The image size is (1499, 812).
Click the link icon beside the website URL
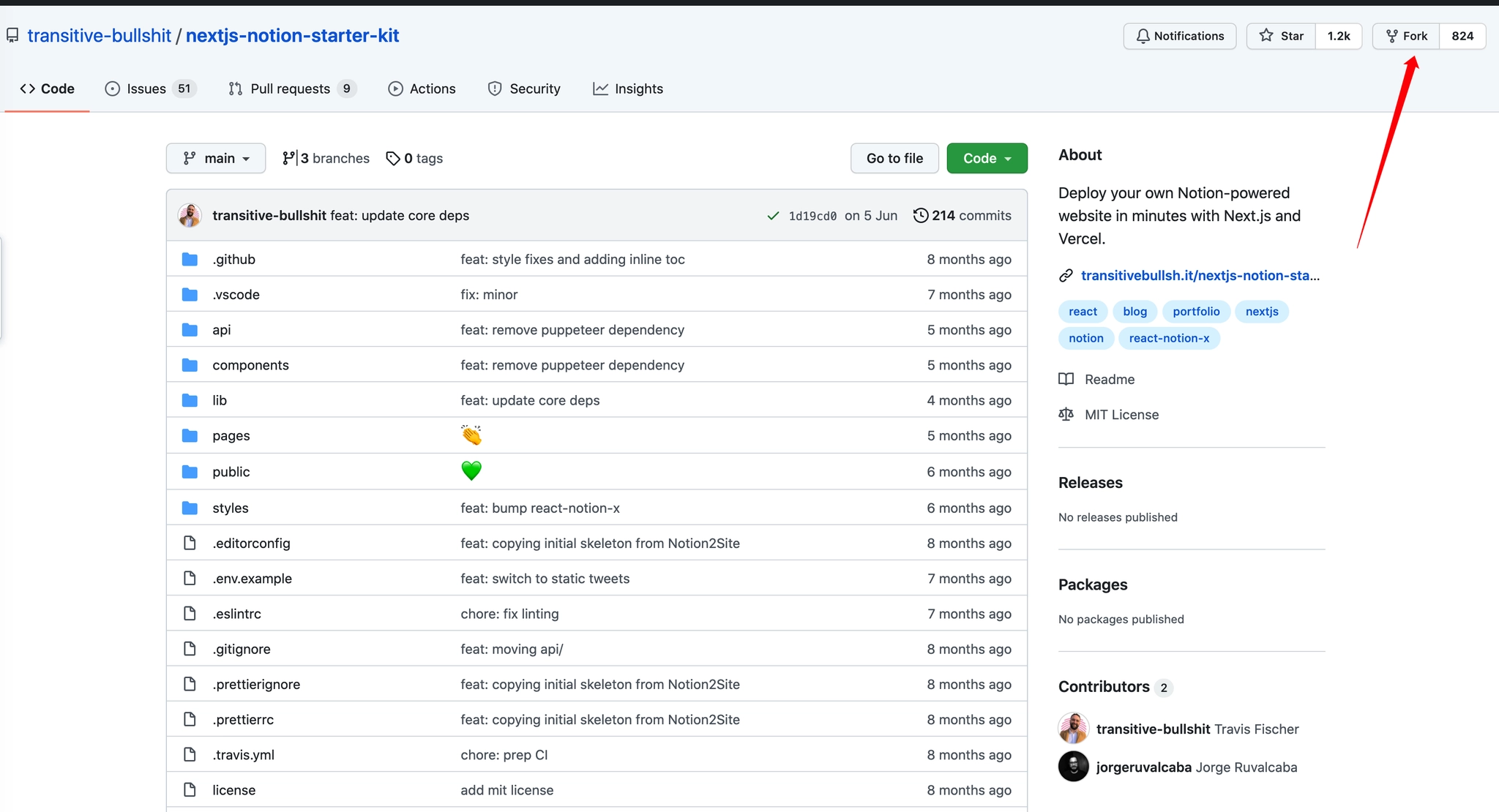tap(1066, 276)
